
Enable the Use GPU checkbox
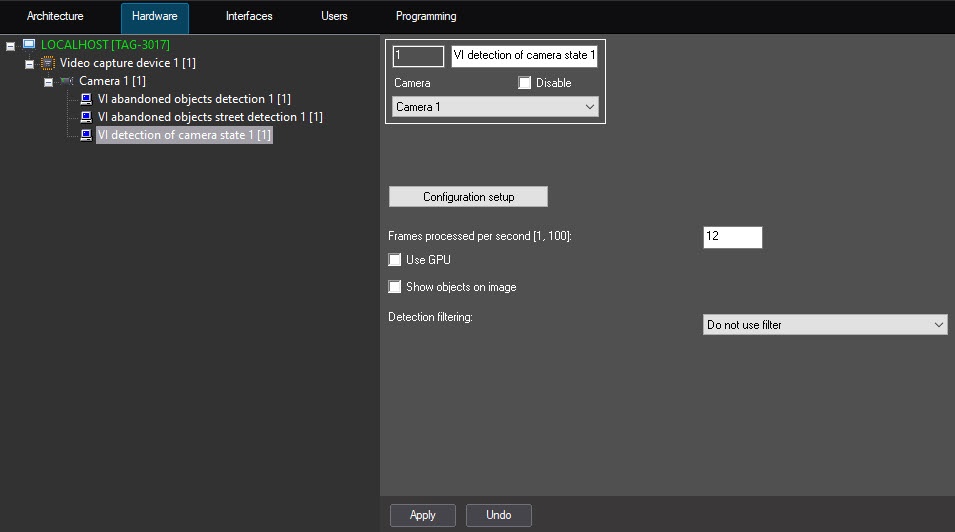coord(395,260)
